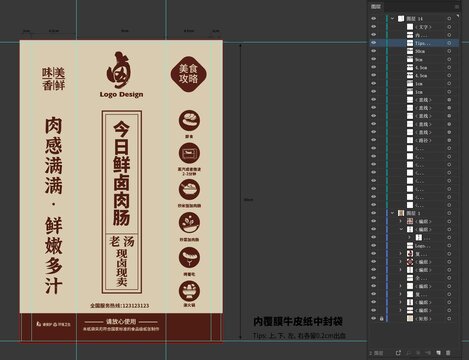The width and height of the screenshot is (469, 360).
Task: Click target circle of 图层 1
Action: pos(449,213)
